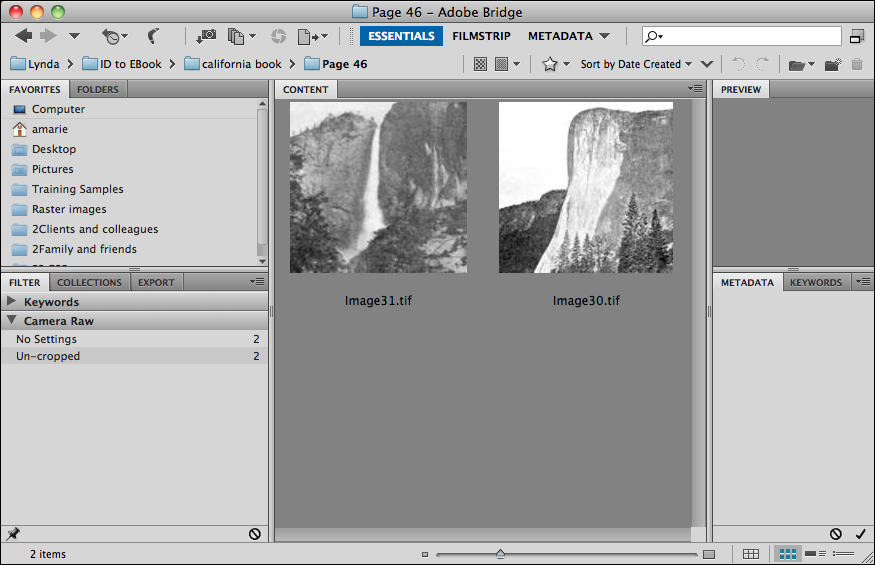Click thumbnail quality browse icon
Screen dimensions: 875x565
[480, 64]
